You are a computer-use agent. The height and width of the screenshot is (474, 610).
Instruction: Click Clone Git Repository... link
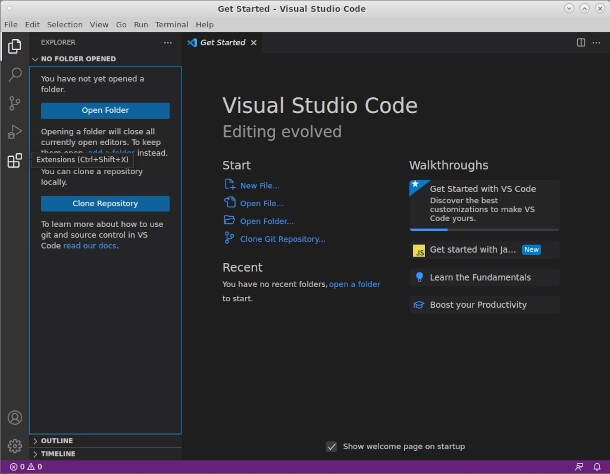point(282,239)
